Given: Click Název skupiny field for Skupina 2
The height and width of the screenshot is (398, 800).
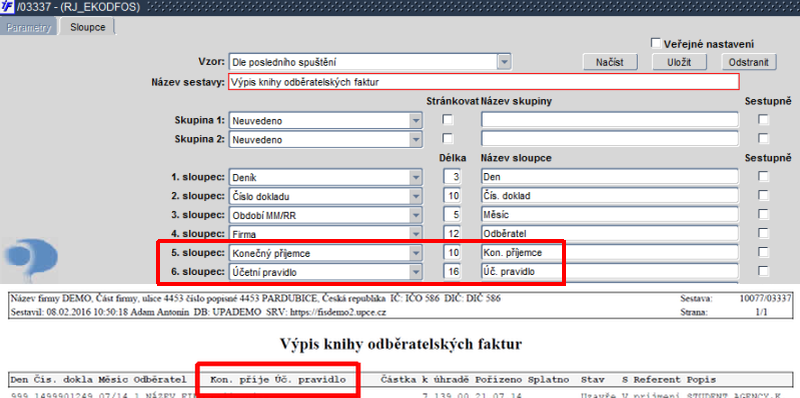Looking at the screenshot, I should pyautogui.click(x=610, y=139).
